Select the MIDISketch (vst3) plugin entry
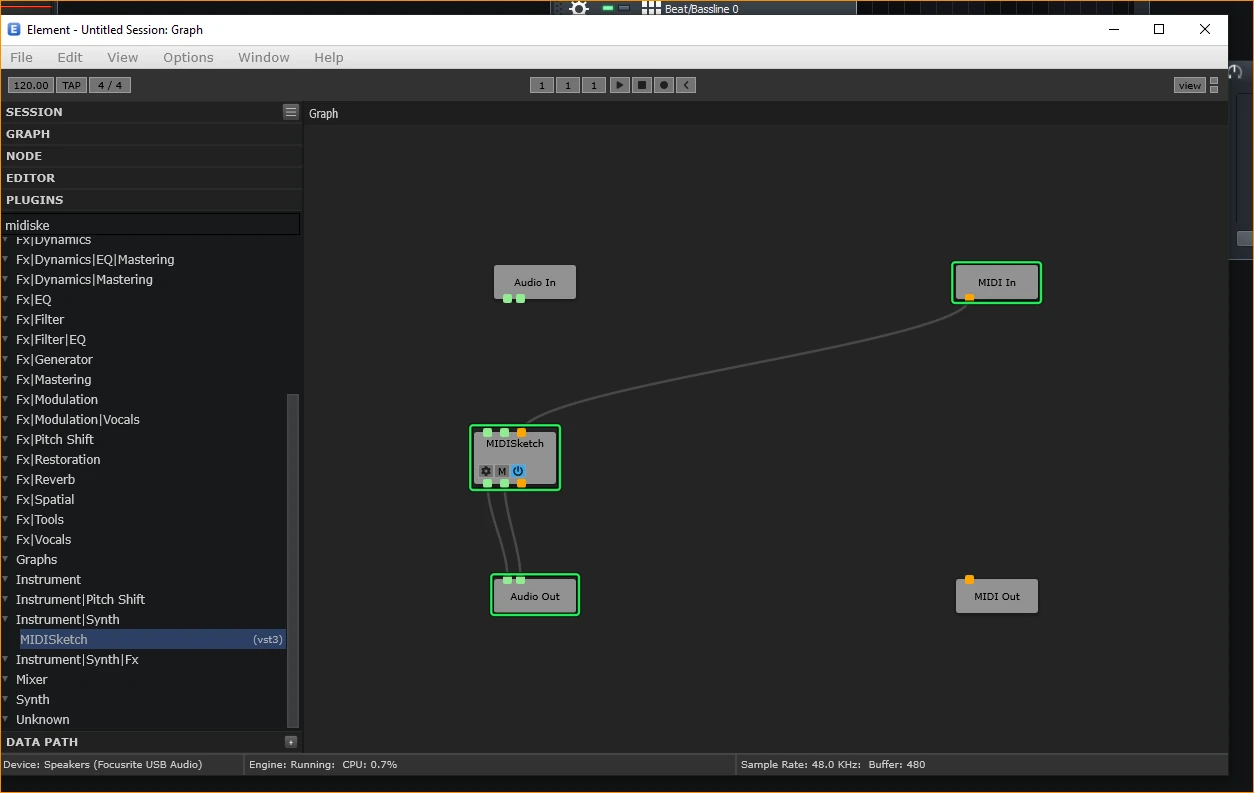Image resolution: width=1254 pixels, height=793 pixels. (152, 639)
